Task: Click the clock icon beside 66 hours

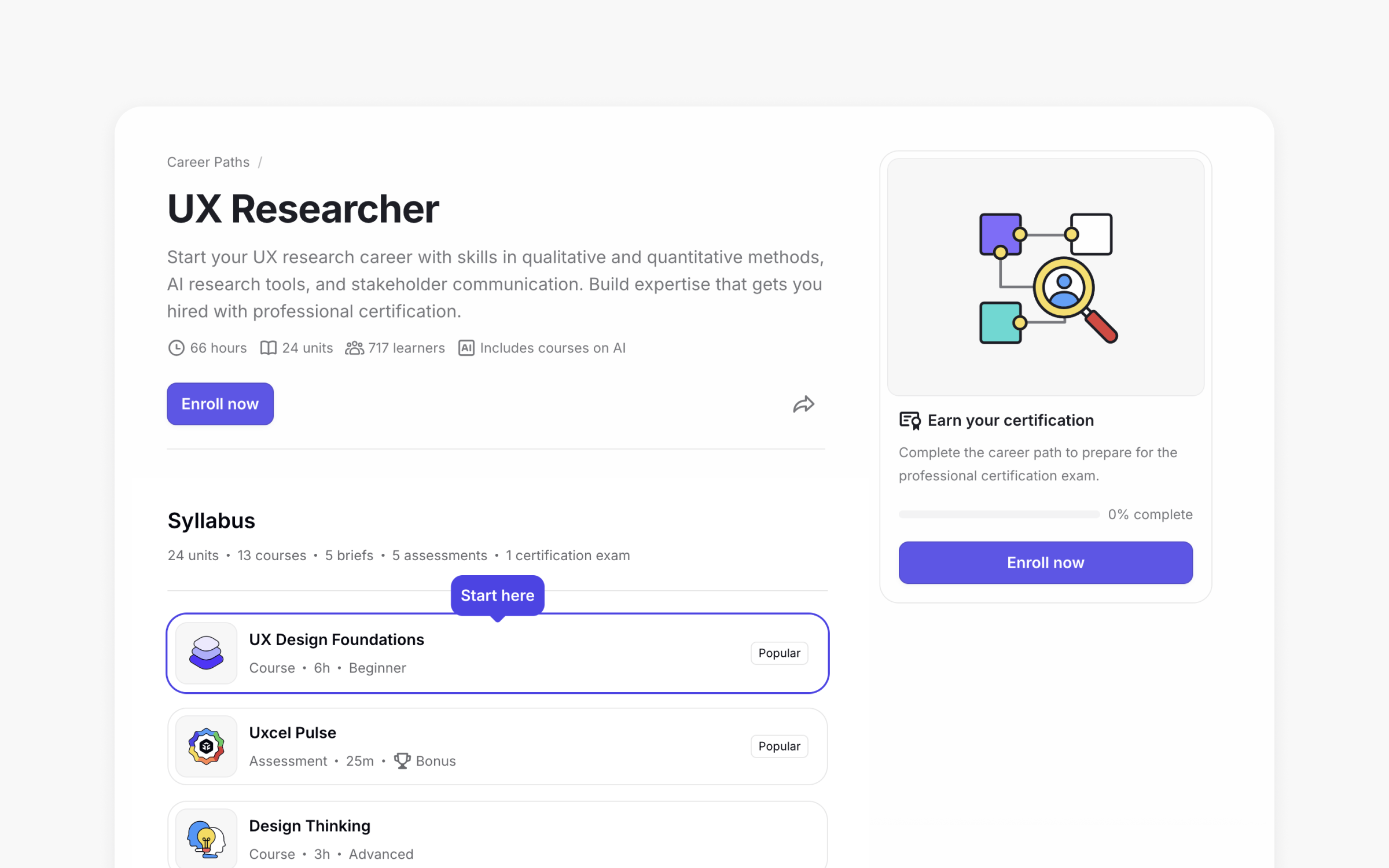Action: (x=177, y=348)
